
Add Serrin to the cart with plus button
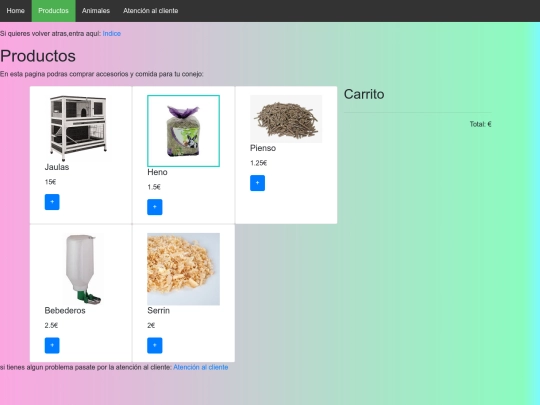tap(155, 345)
